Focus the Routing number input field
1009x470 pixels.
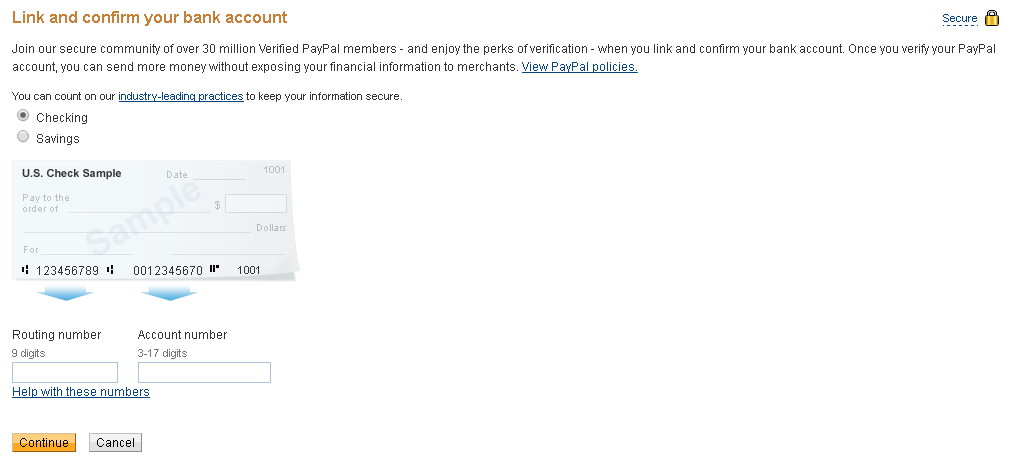tap(65, 372)
